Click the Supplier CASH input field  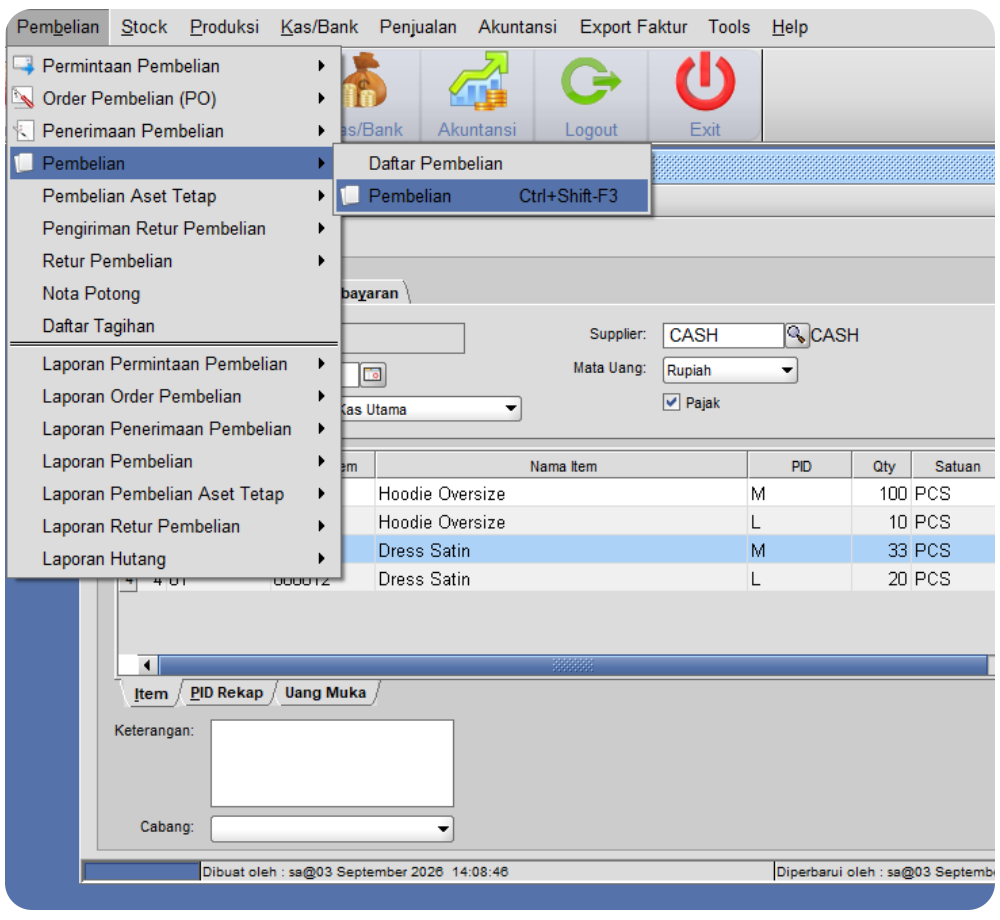(723, 335)
